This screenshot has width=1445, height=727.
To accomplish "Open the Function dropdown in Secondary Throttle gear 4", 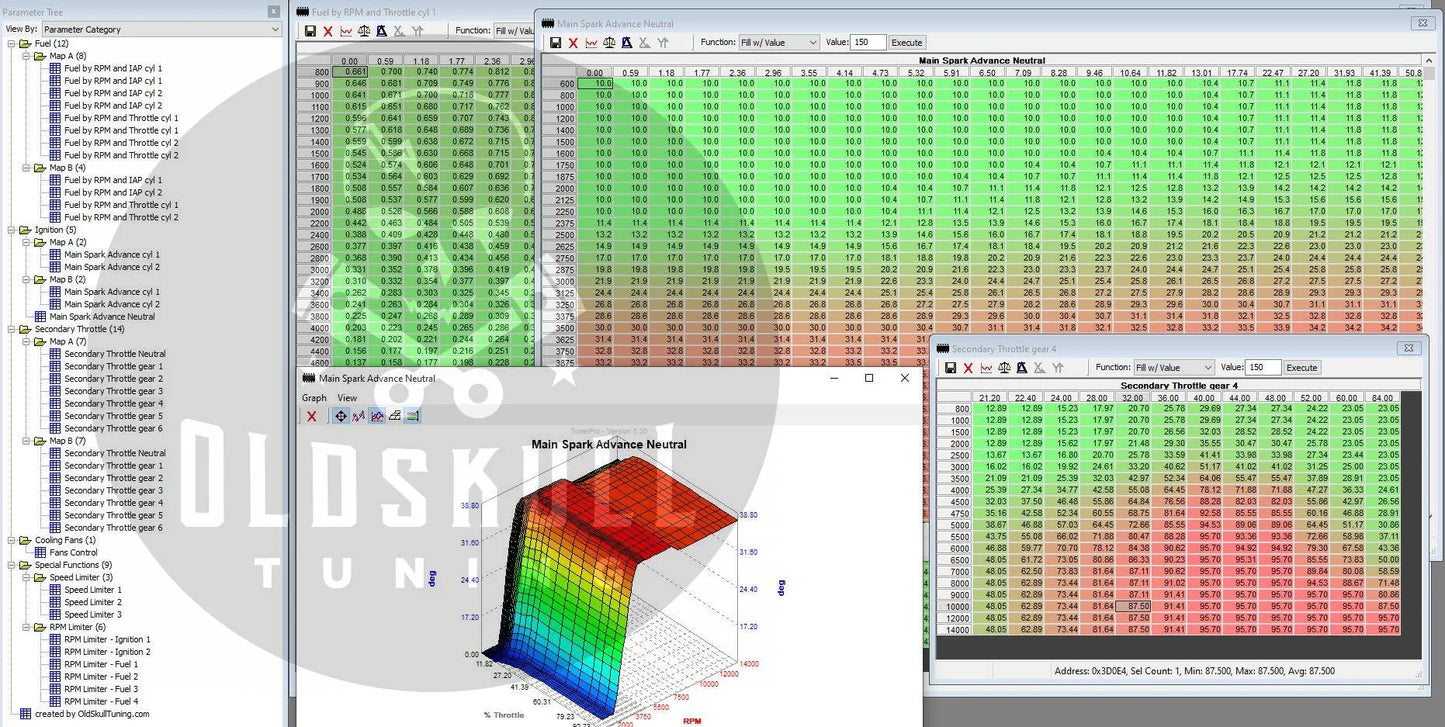I will [x=1174, y=368].
